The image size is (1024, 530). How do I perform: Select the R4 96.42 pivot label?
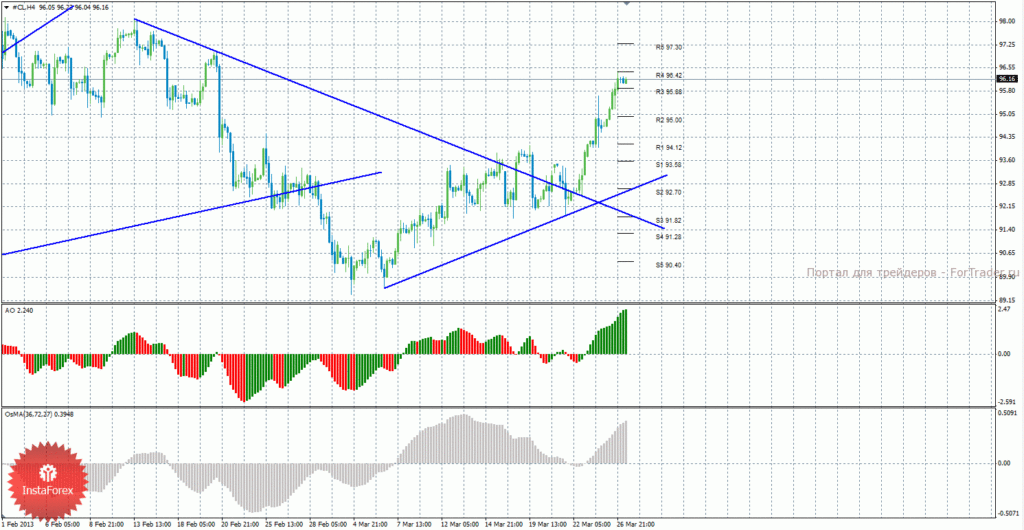[669, 76]
